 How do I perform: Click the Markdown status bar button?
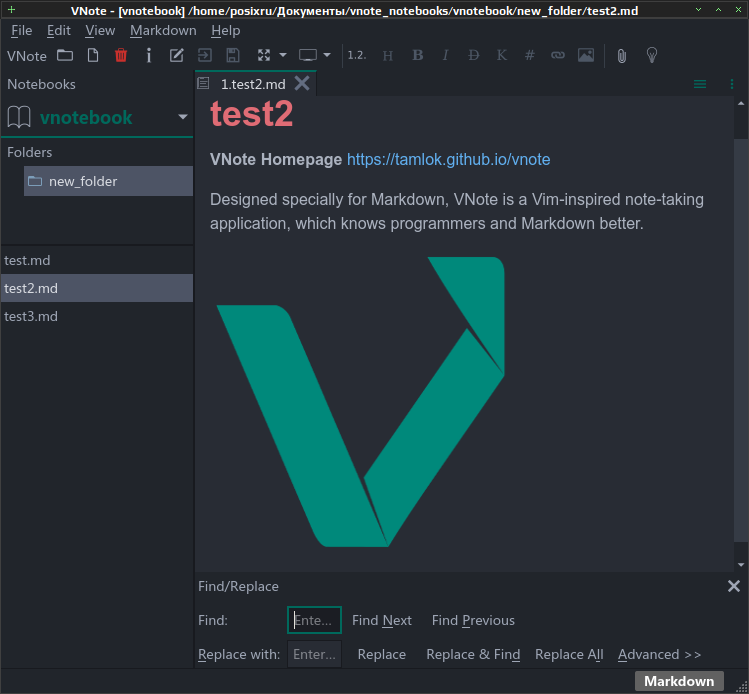tap(679, 681)
